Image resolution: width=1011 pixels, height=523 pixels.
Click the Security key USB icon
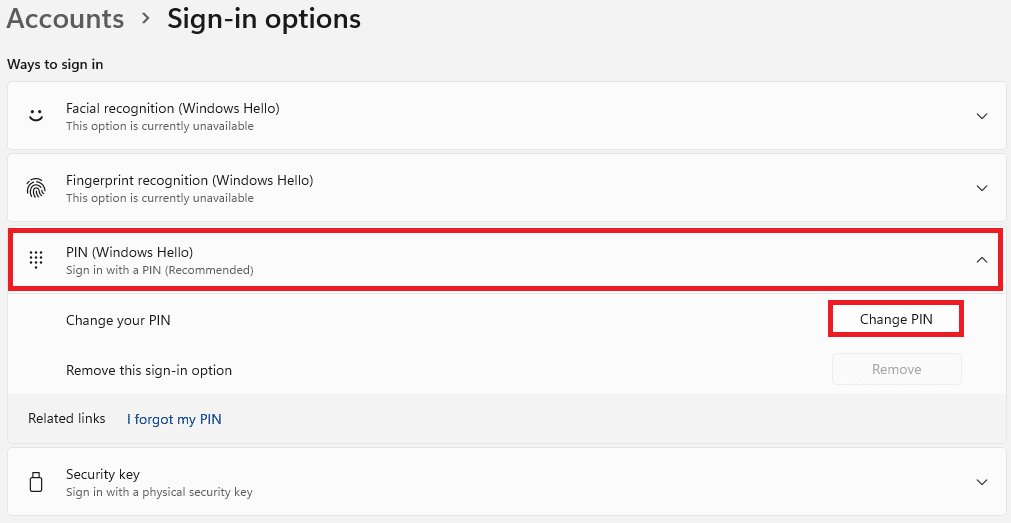pyautogui.click(x=36, y=482)
